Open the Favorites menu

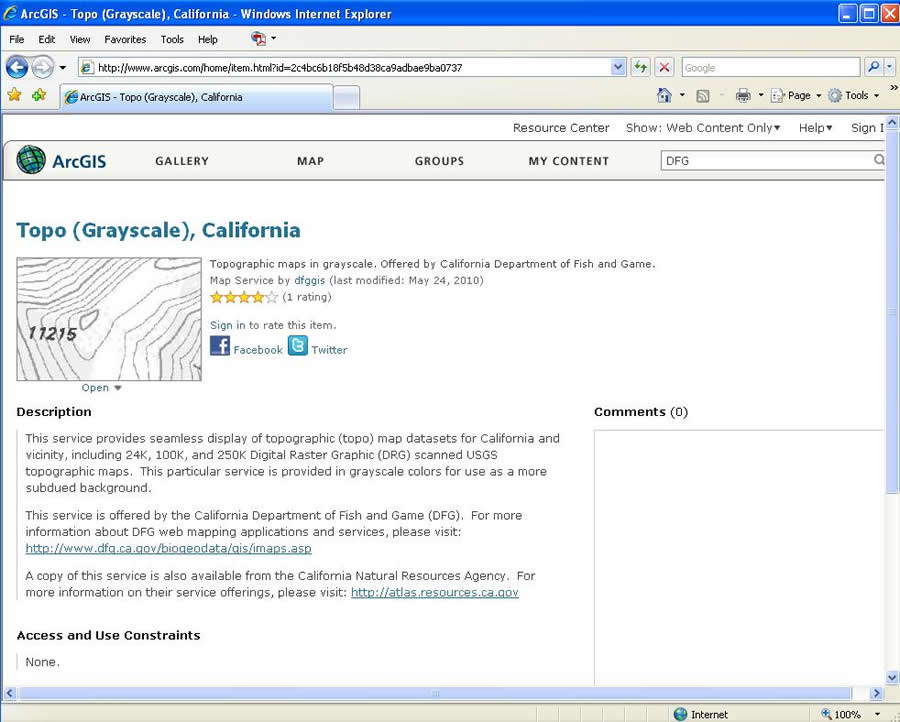(x=125, y=40)
